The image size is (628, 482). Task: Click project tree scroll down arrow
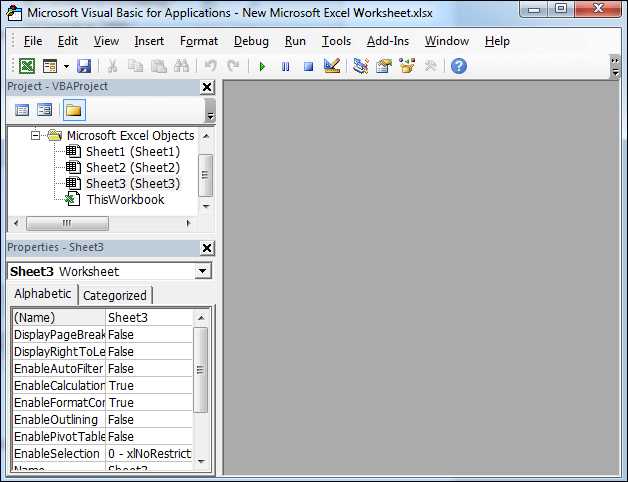[x=206, y=206]
